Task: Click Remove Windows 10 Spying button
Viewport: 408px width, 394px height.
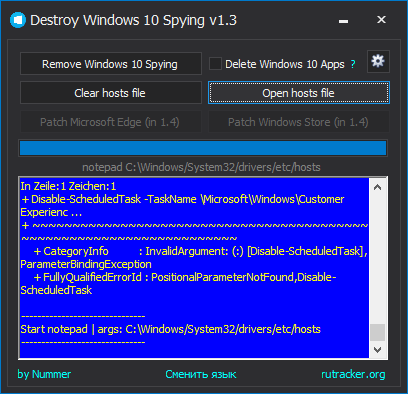Action: tap(111, 63)
